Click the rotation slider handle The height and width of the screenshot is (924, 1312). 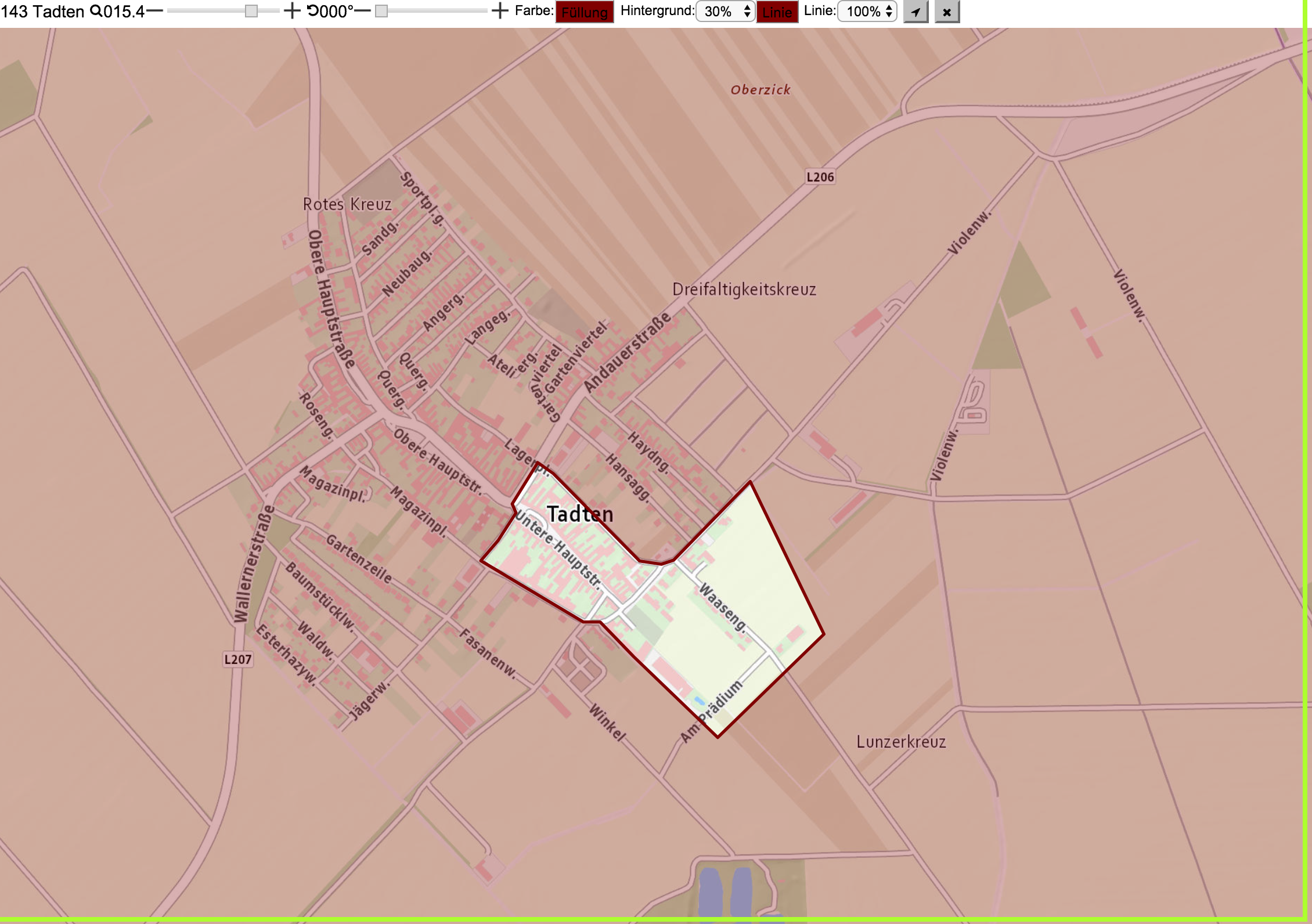[x=381, y=11]
